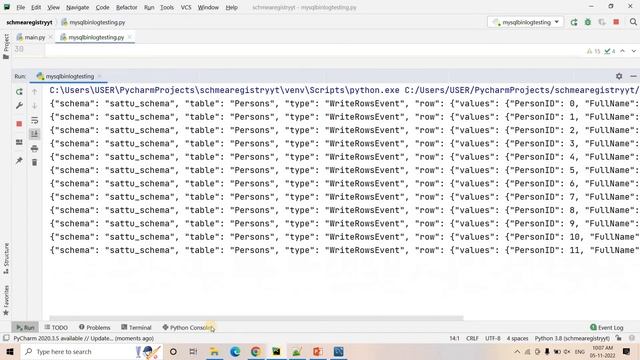Hide the Run tool window
This screenshot has height=360, width=640.
(633, 76)
